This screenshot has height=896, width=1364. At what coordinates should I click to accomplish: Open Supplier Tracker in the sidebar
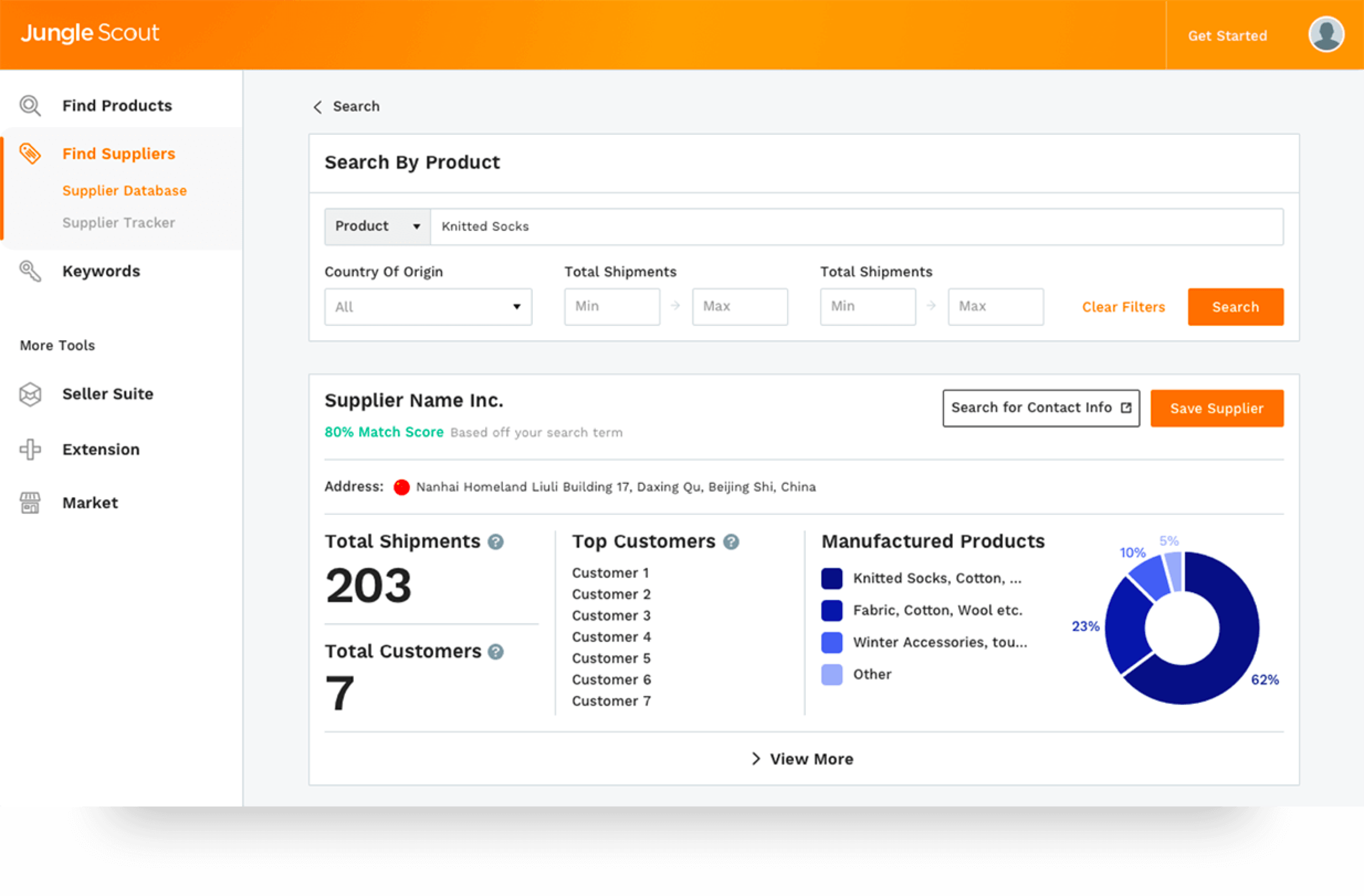click(119, 223)
